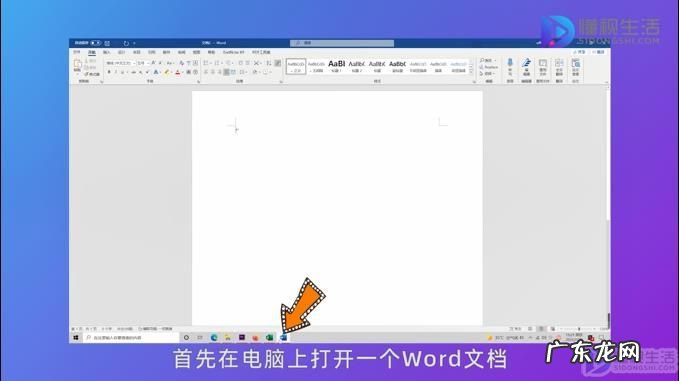Apply the Subtitle style in gallery
The width and height of the screenshot is (679, 381).
point(397,66)
